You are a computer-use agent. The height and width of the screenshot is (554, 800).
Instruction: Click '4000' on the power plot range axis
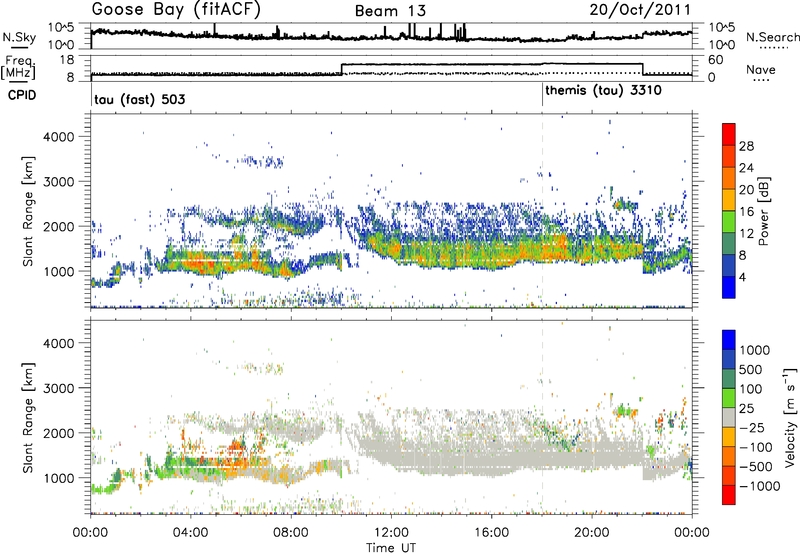tap(59, 137)
